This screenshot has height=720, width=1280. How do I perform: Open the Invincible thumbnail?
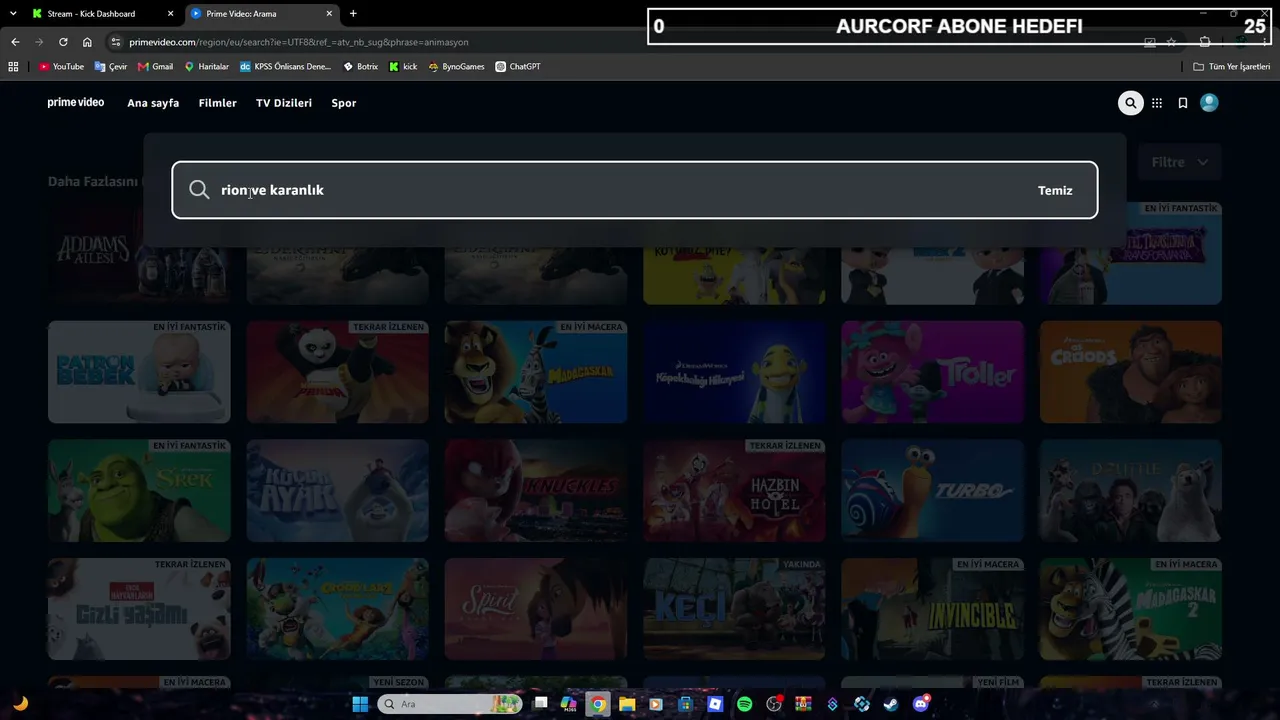(x=933, y=610)
